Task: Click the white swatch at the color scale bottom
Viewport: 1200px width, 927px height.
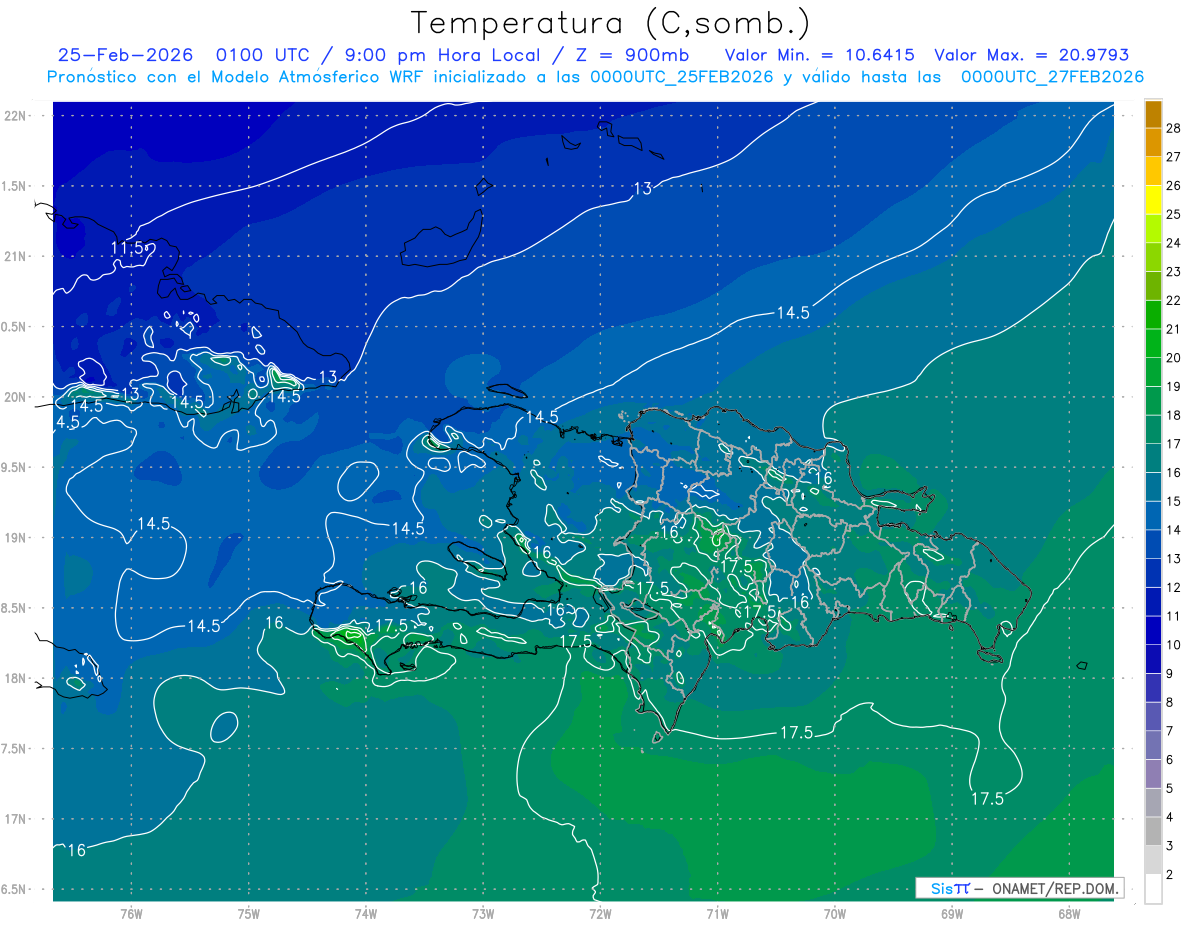Action: (1153, 889)
